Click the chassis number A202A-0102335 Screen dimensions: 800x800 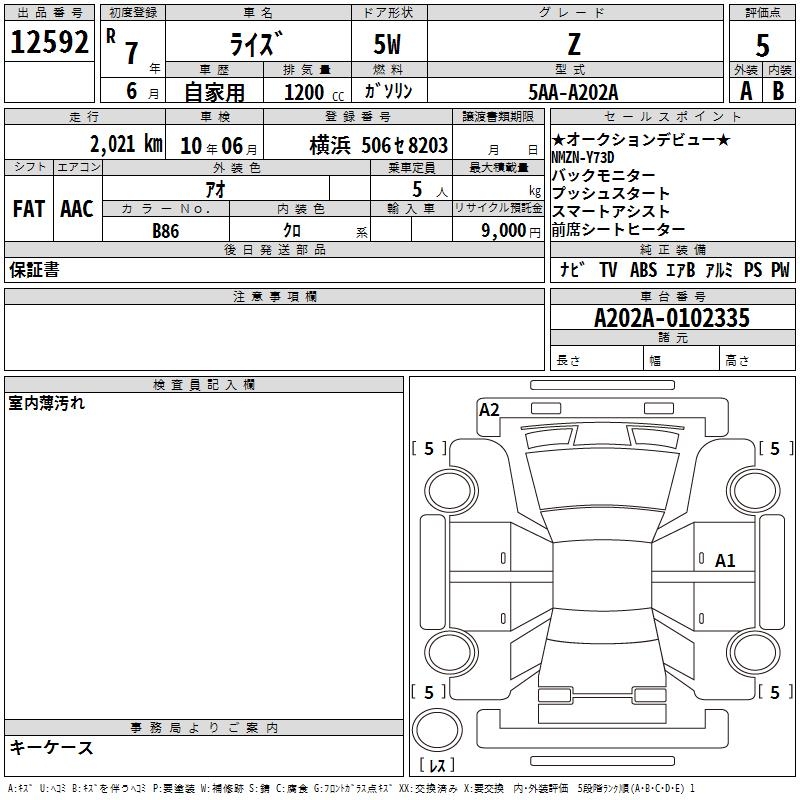672,318
